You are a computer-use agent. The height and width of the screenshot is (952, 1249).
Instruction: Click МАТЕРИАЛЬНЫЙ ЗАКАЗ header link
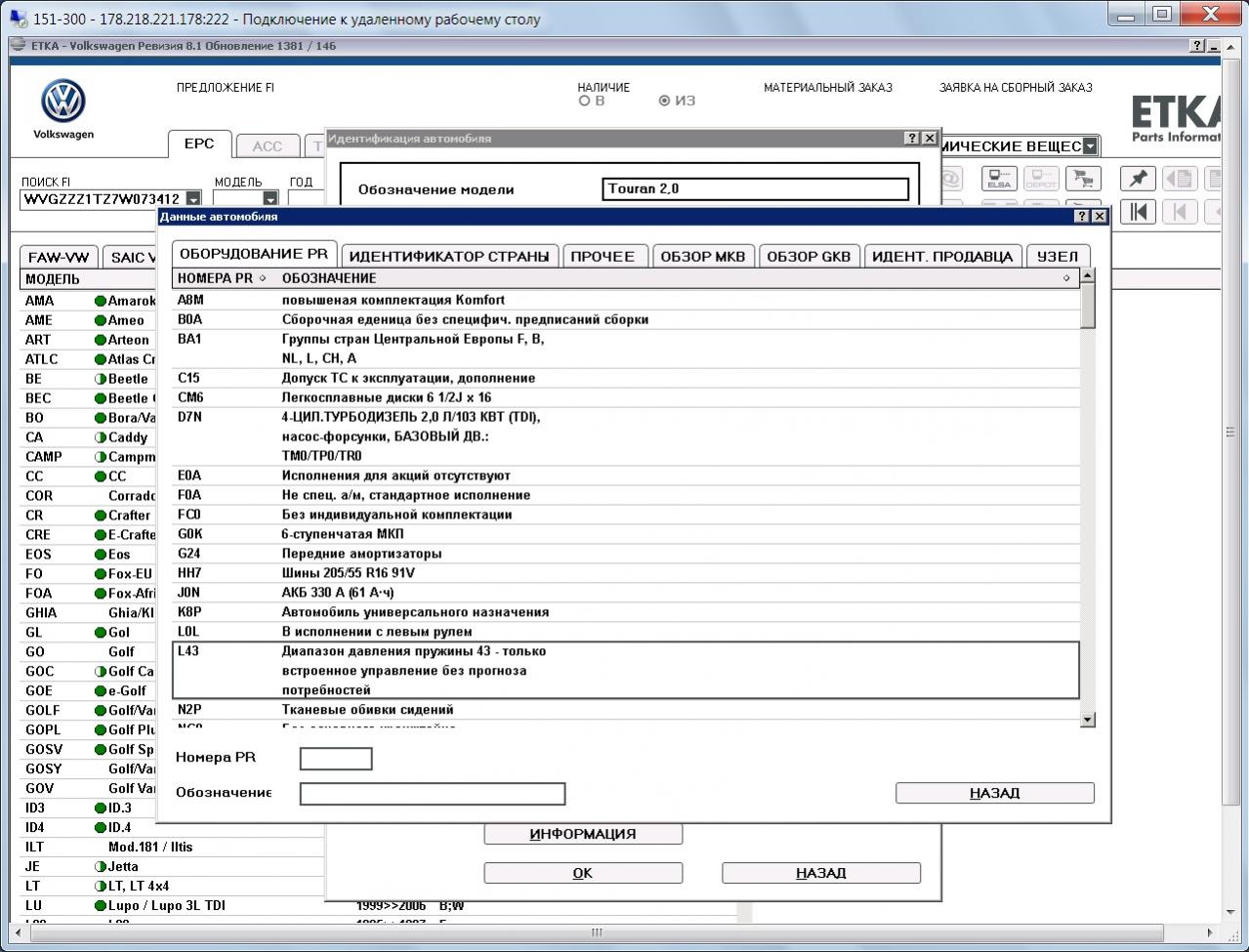tap(828, 88)
